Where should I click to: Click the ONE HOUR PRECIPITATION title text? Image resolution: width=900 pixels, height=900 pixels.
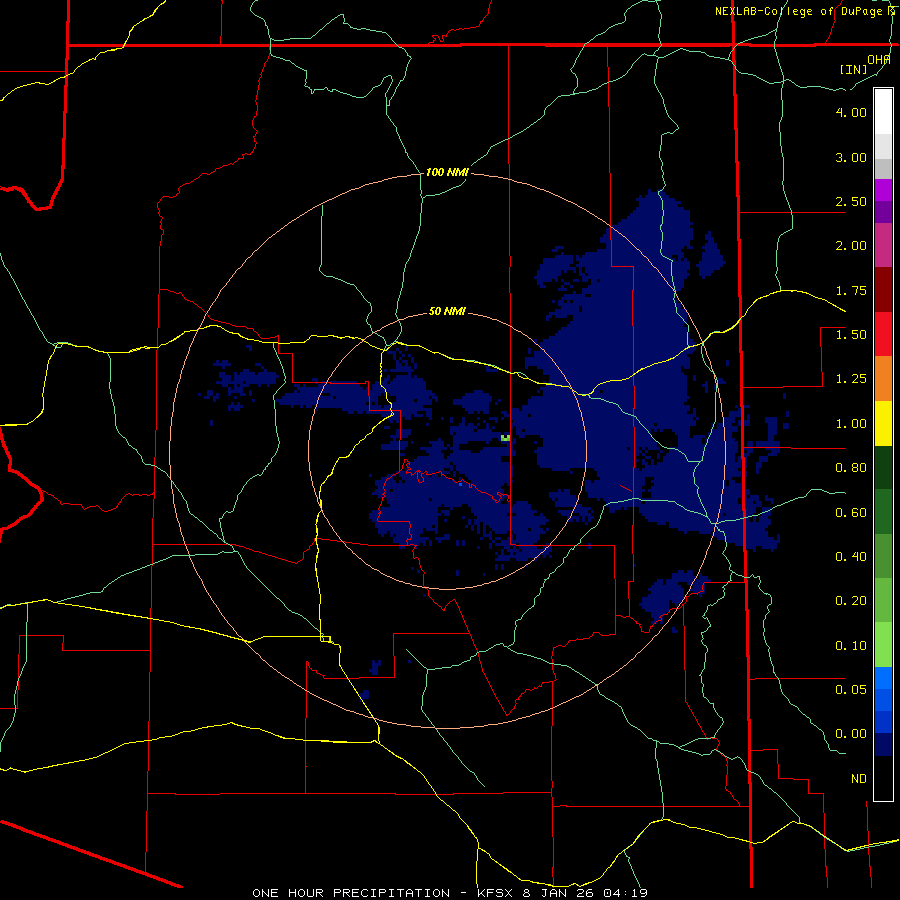(x=351, y=893)
